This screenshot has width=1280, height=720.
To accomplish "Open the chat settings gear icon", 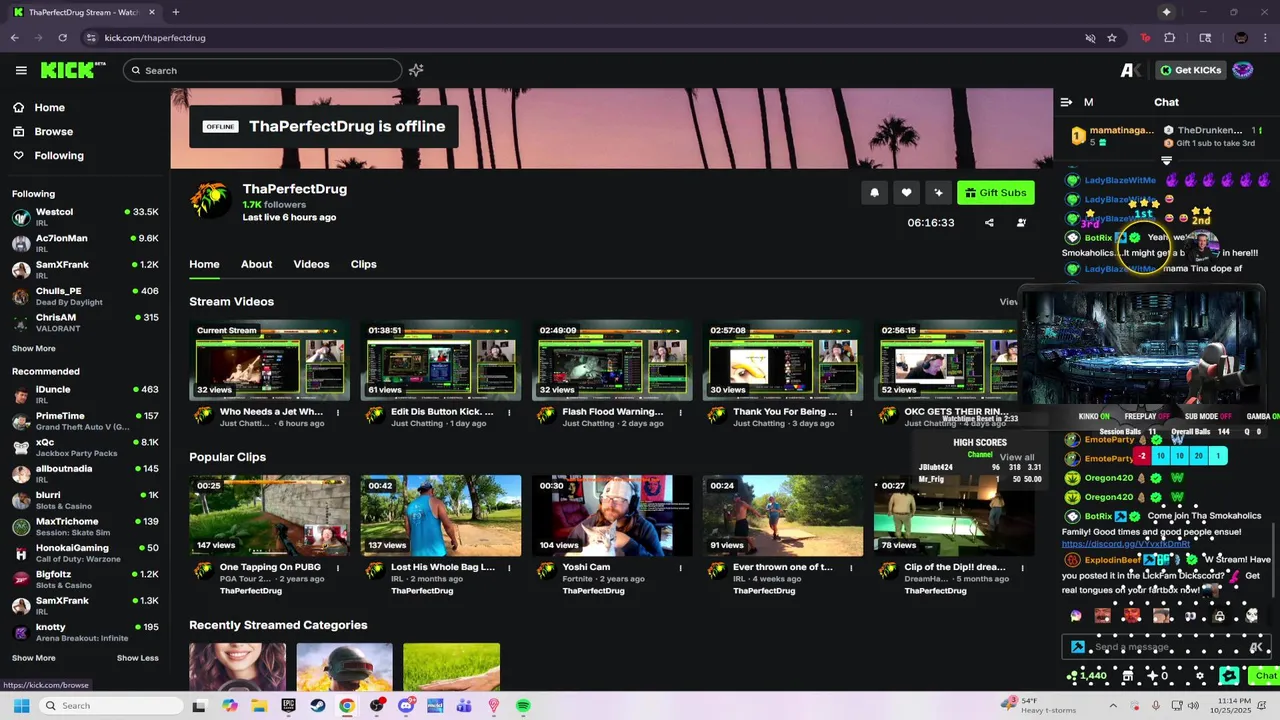I will pyautogui.click(x=1200, y=676).
